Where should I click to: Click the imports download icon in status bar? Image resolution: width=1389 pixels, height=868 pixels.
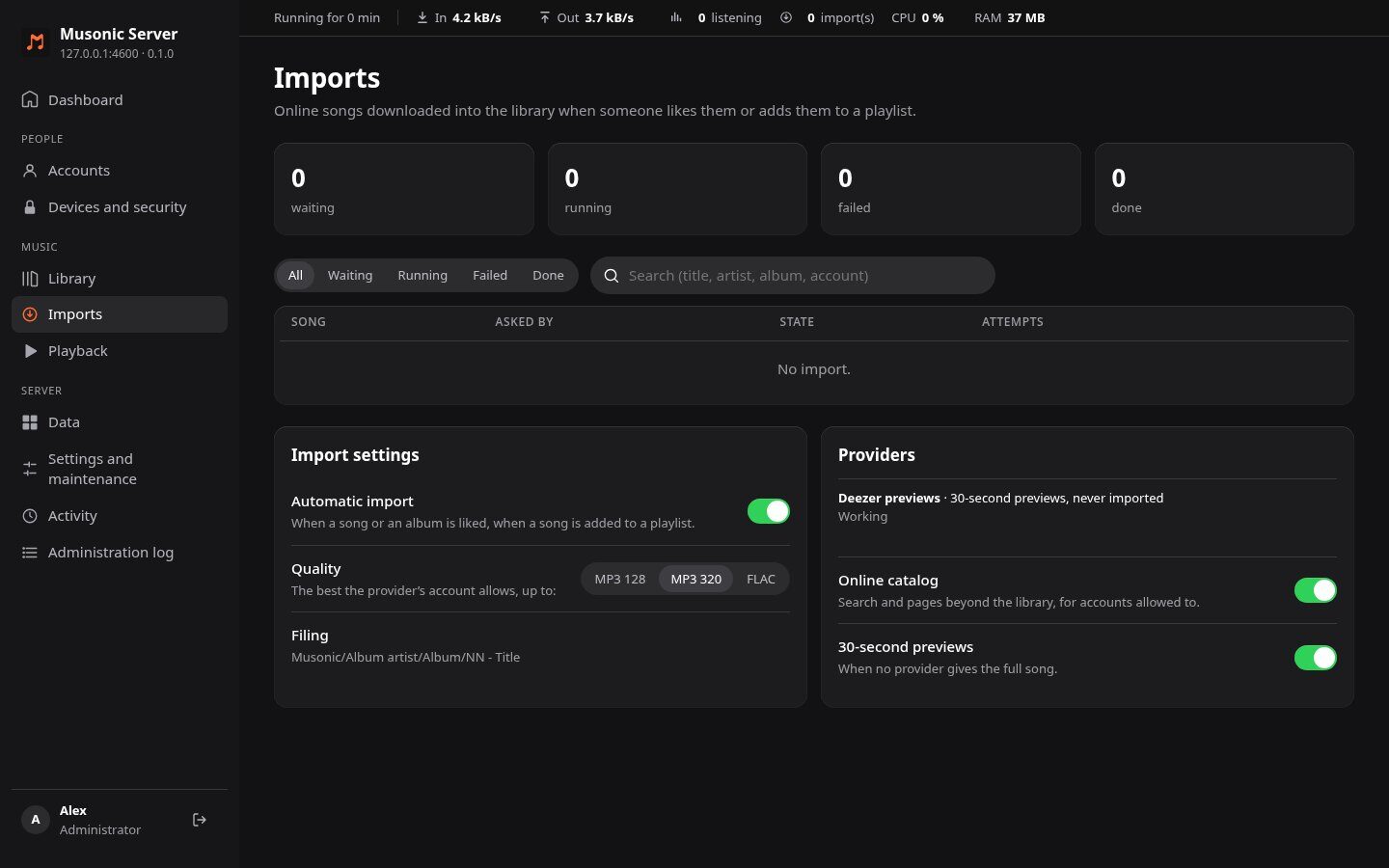[786, 17]
